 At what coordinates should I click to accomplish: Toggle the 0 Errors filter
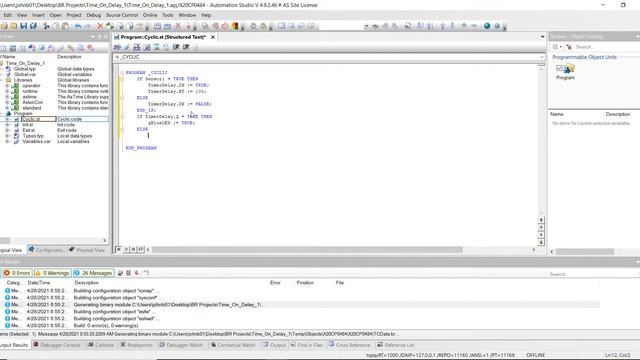coord(17,273)
